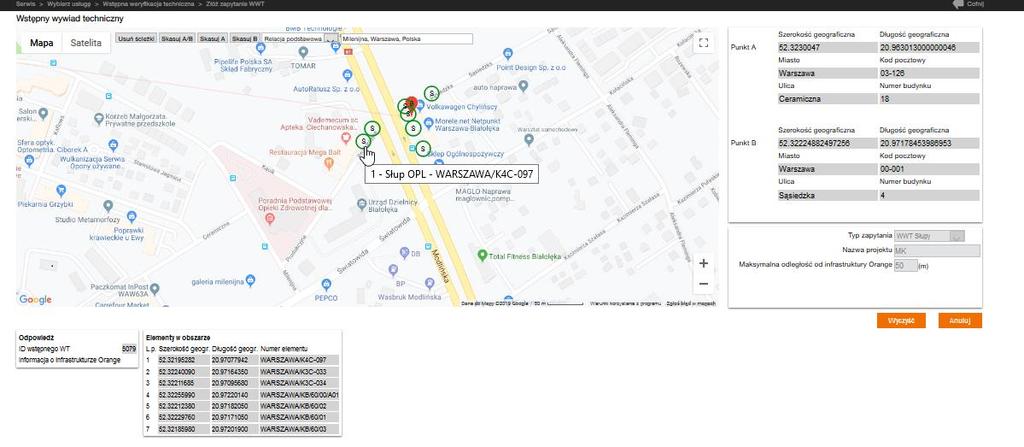The image size is (1024, 447).
Task: Click Pipelife Polska SA pin
Action: (262, 48)
